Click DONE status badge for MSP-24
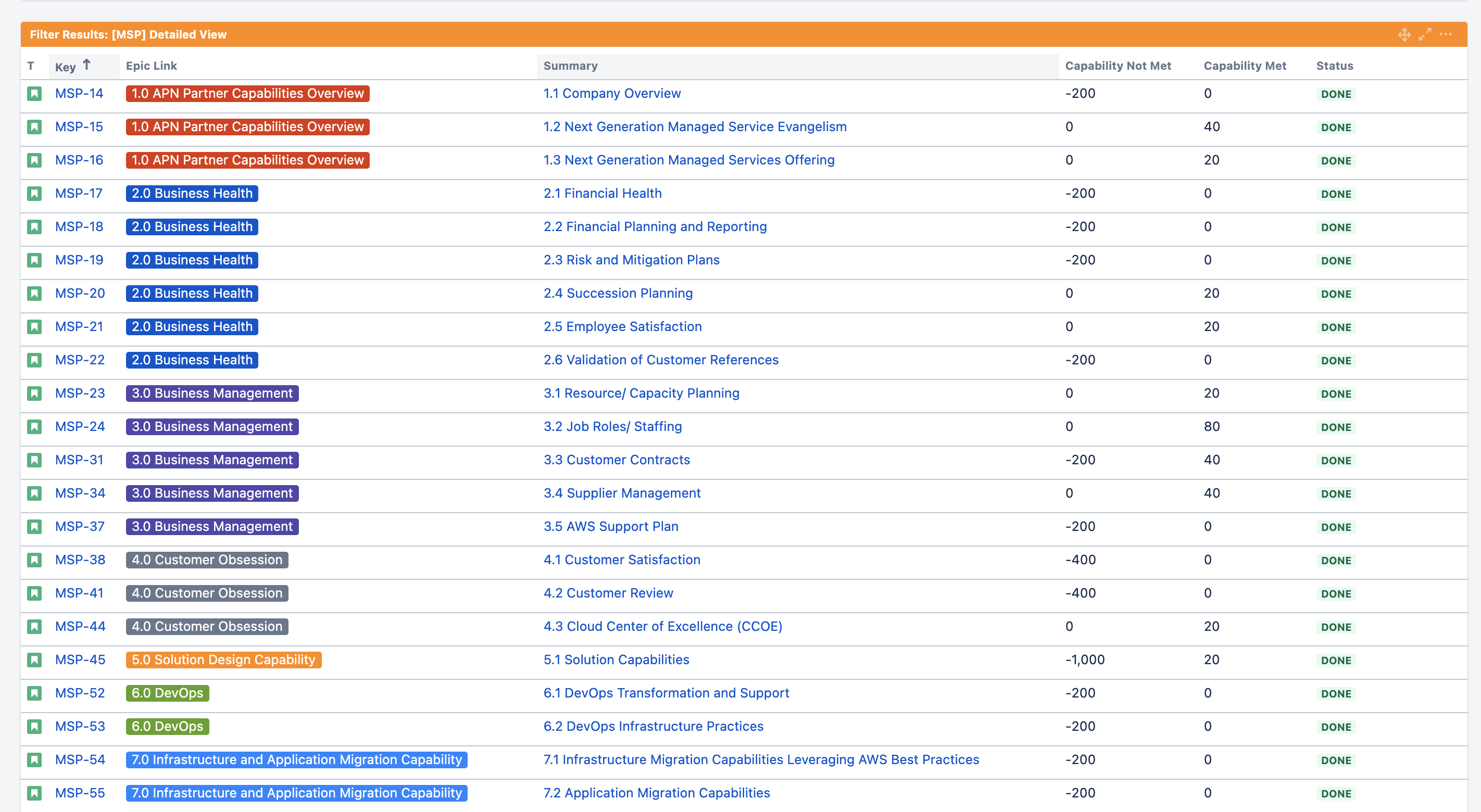The image size is (1481, 812). click(1336, 427)
